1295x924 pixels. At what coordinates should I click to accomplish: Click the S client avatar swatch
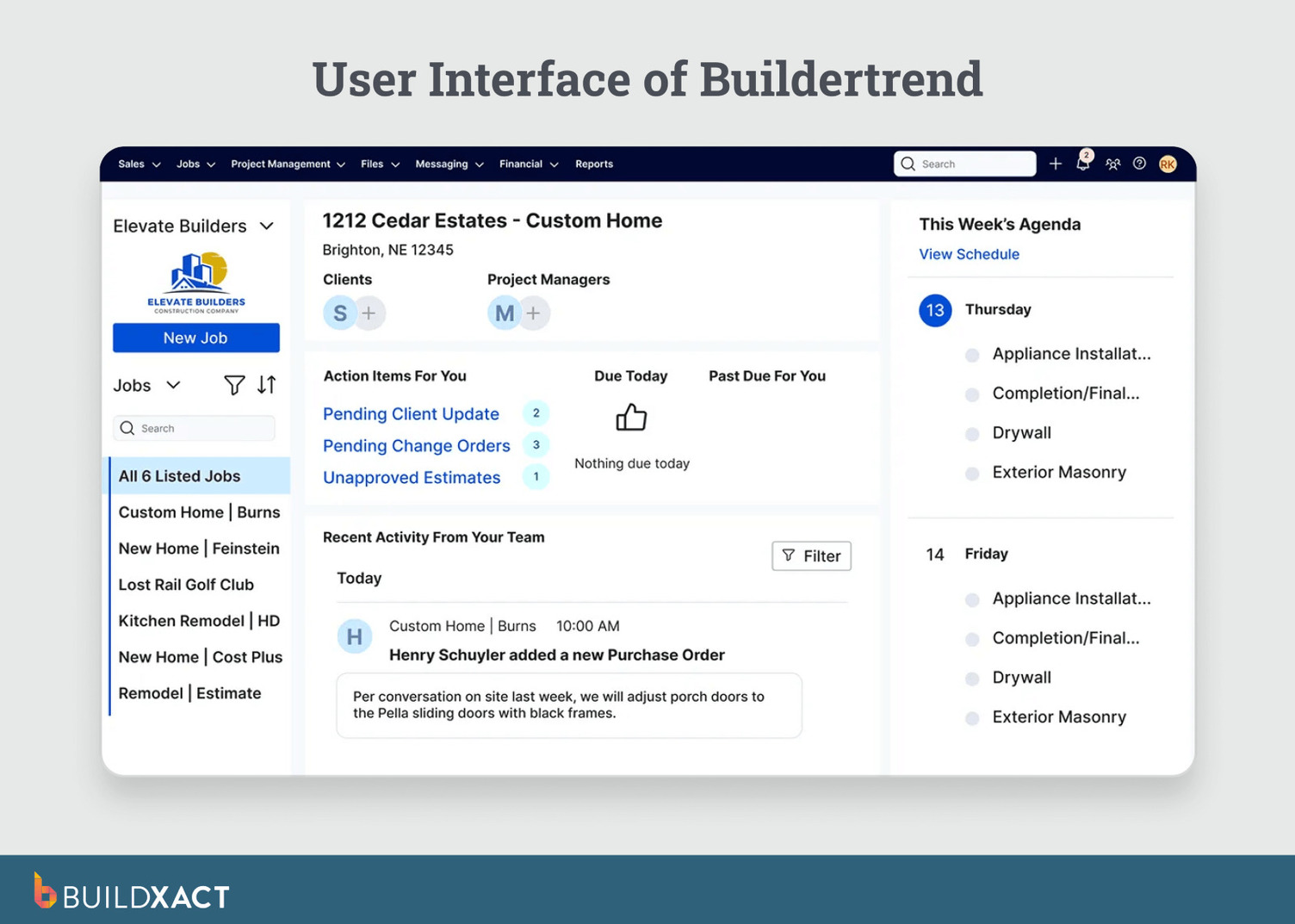(339, 313)
